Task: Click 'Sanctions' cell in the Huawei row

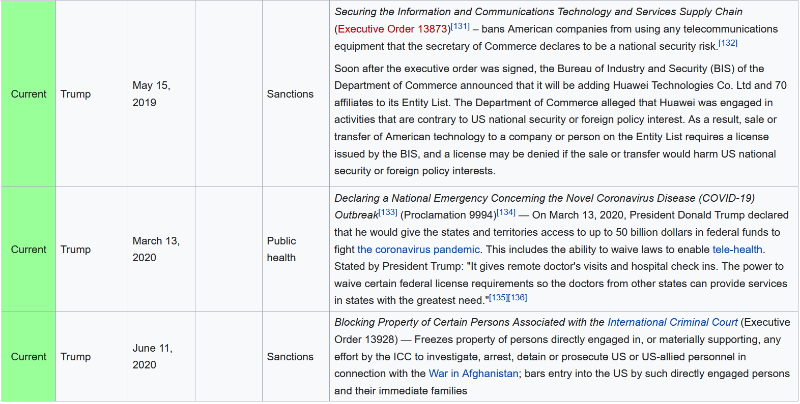Action: tap(291, 94)
